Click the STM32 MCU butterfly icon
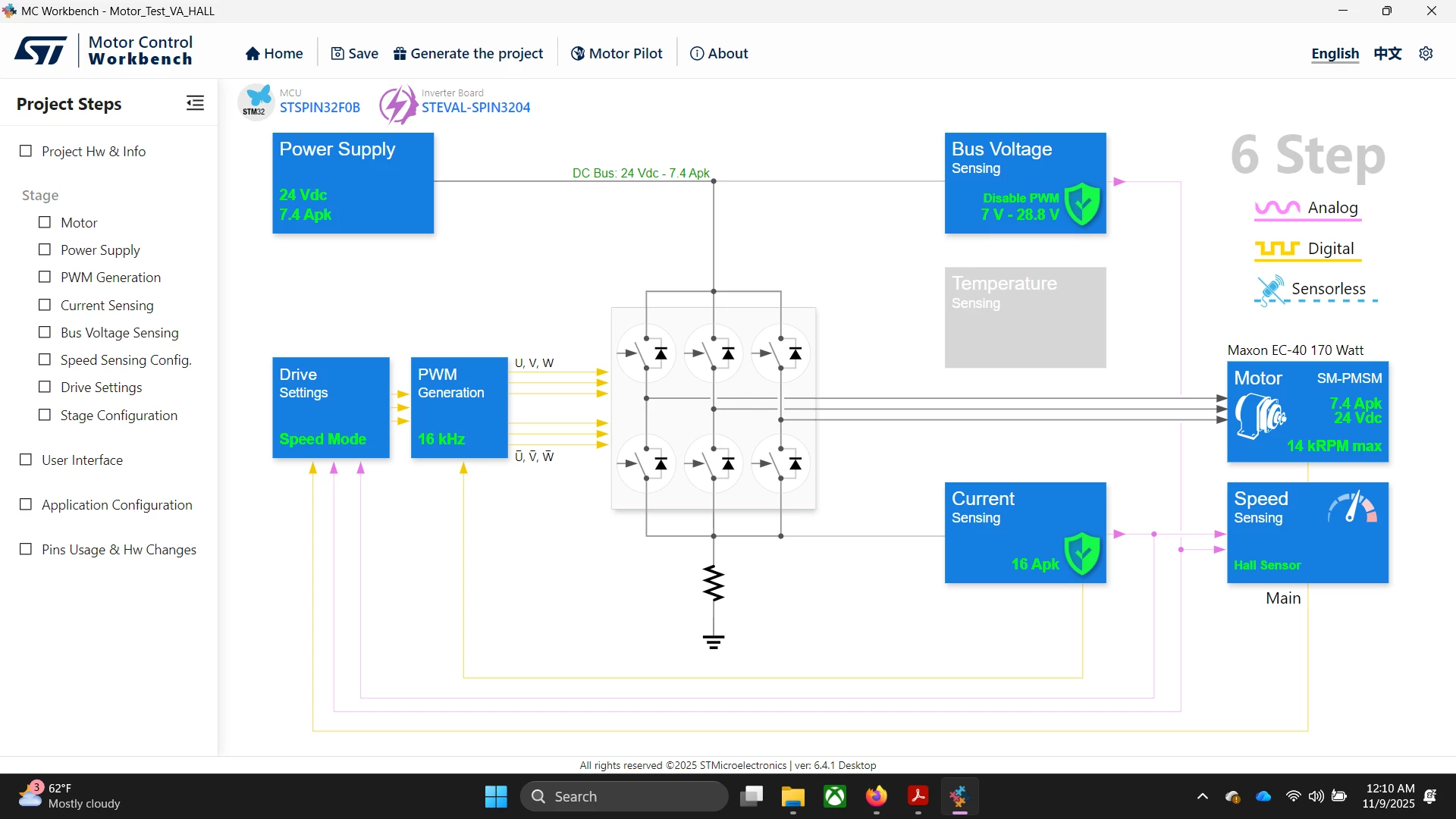This screenshot has height=819, width=1456. tap(256, 102)
